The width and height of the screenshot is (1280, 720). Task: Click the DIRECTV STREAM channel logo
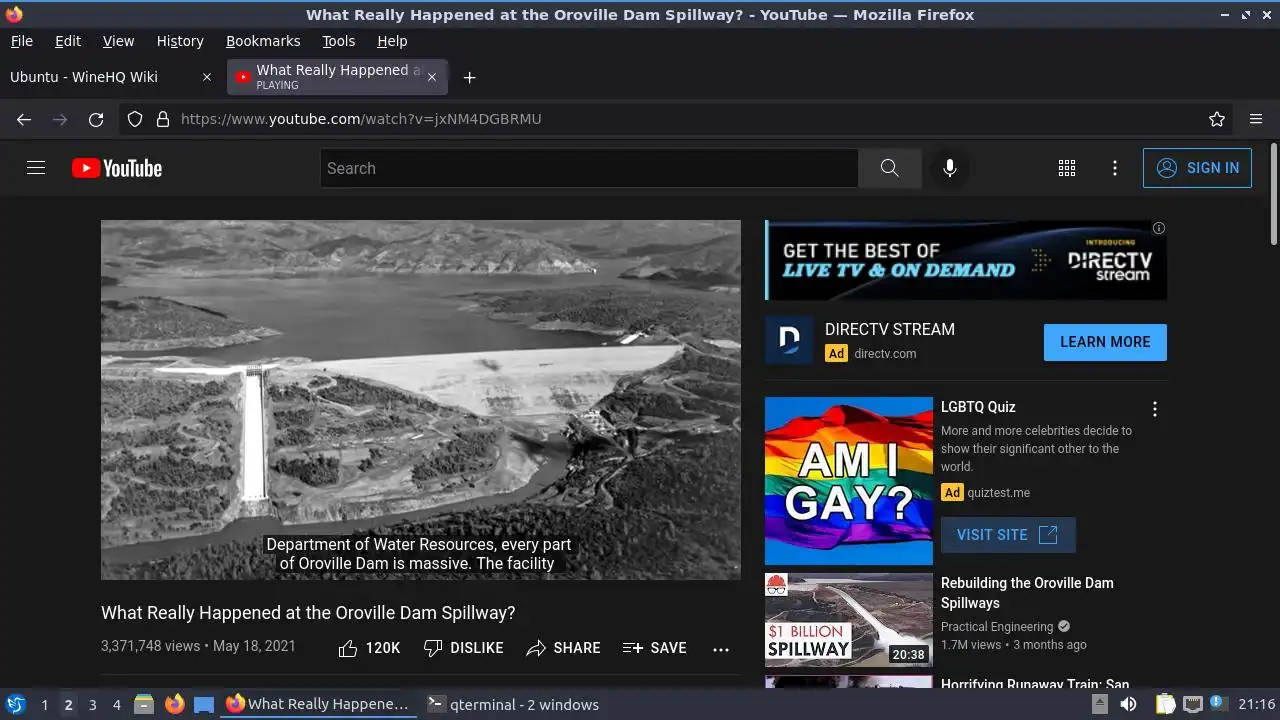pos(789,340)
